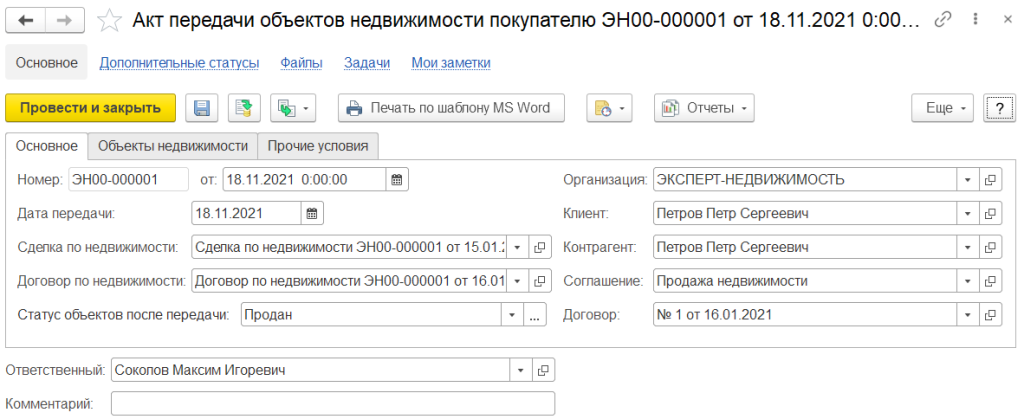Expand the Клиент dropdown list
The image size is (1024, 419).
click(x=967, y=213)
